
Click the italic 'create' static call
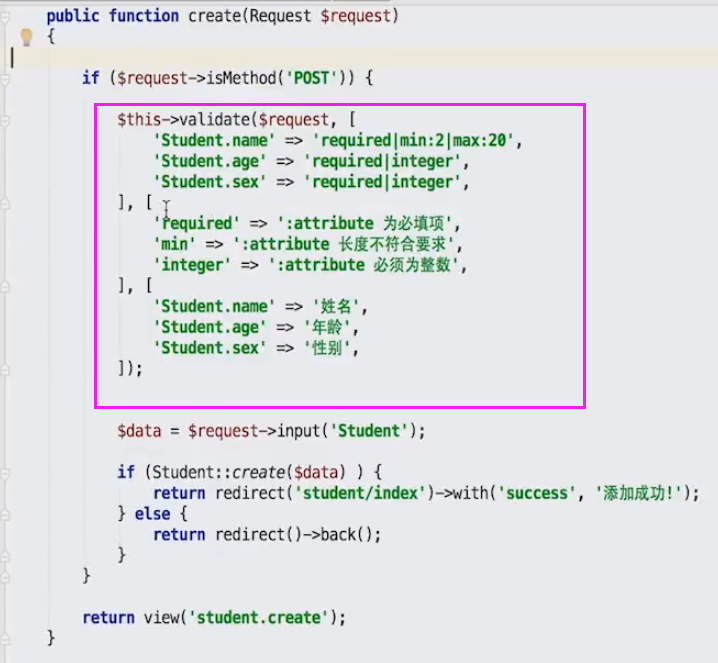pyautogui.click(x=259, y=473)
